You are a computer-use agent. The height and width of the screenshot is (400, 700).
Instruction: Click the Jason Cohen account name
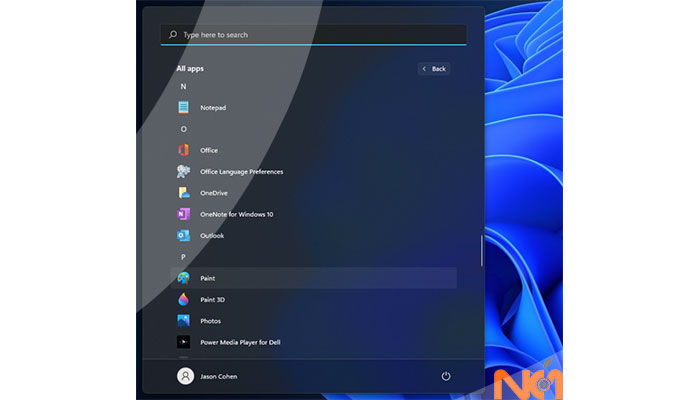(x=219, y=376)
